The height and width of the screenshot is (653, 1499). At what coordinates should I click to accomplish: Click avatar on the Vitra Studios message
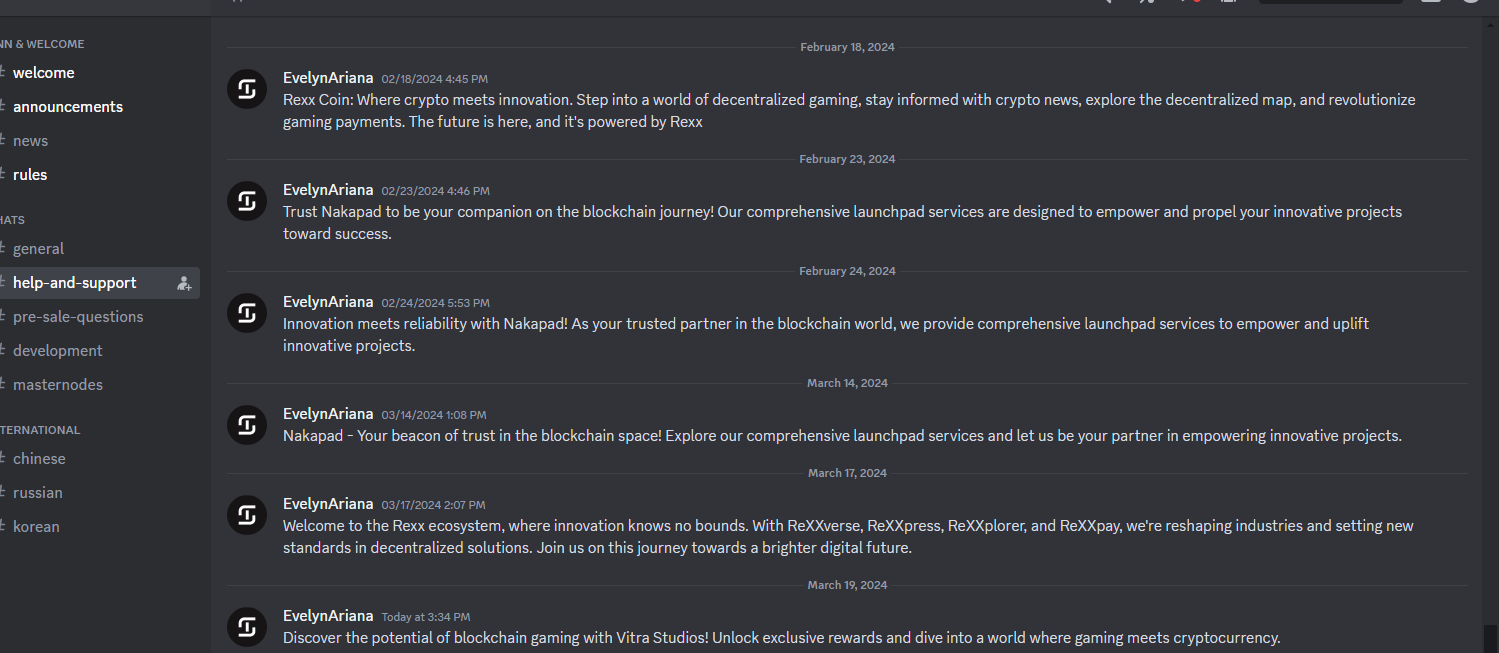[x=247, y=627]
